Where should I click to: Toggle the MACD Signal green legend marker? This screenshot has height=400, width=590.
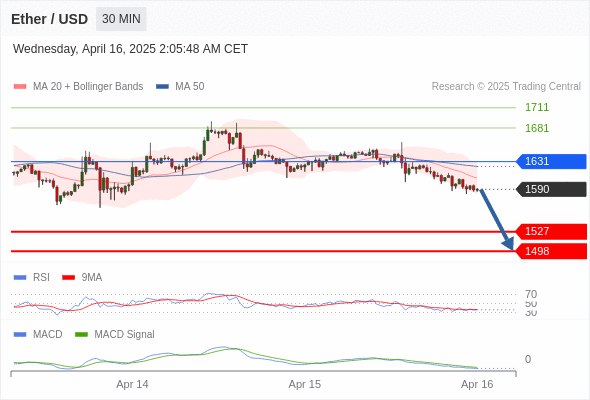[81, 335]
